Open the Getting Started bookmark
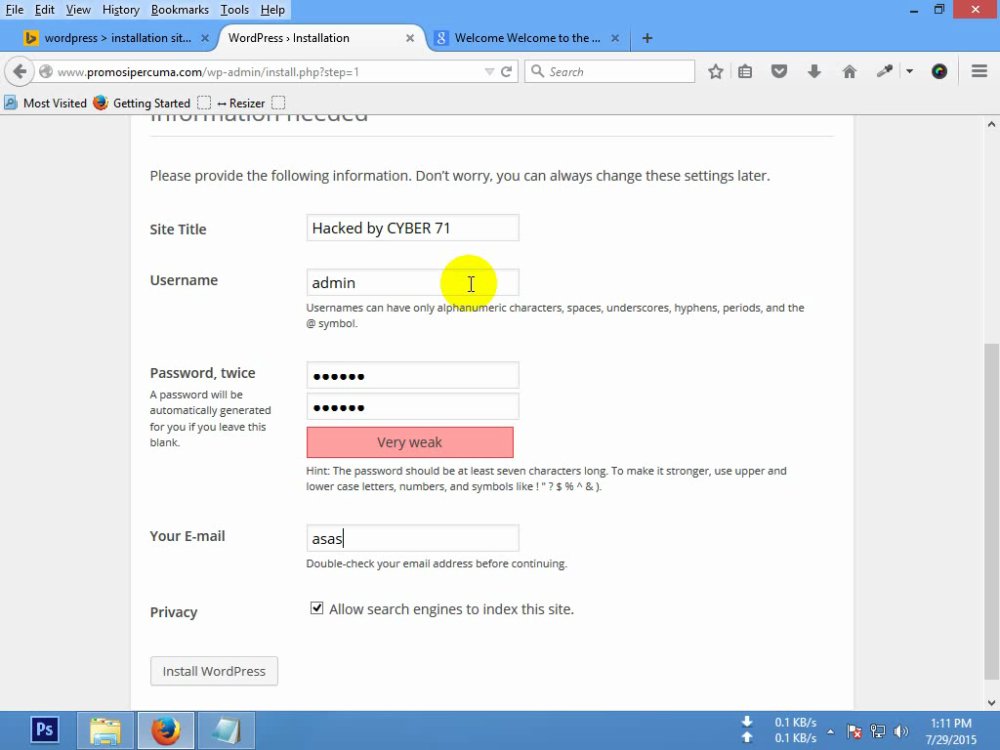 click(x=142, y=103)
